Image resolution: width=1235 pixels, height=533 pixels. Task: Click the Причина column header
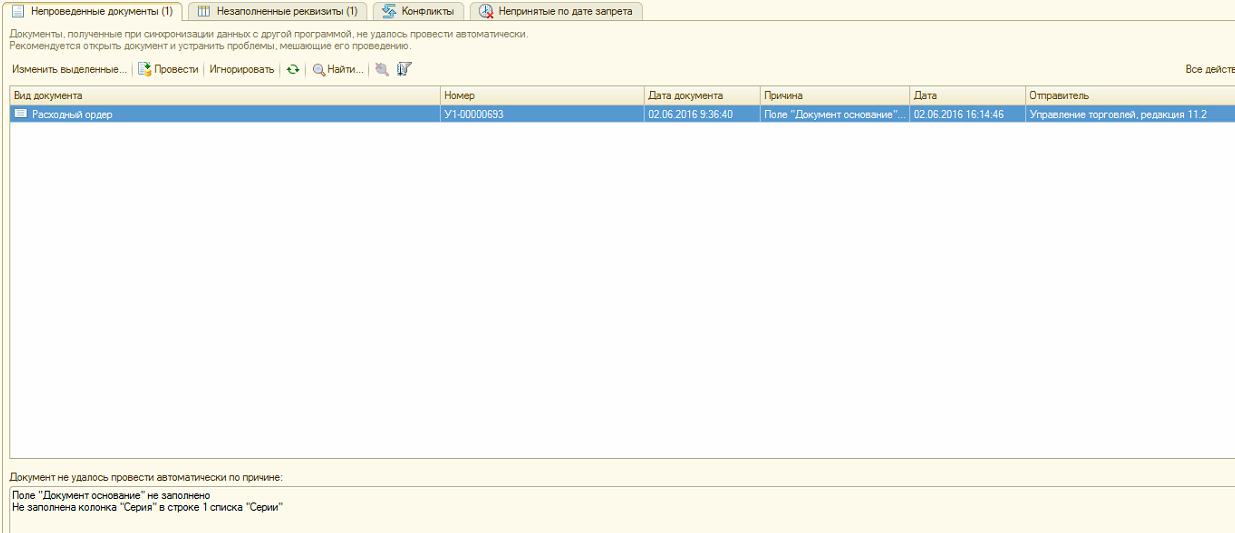pyautogui.click(x=834, y=95)
